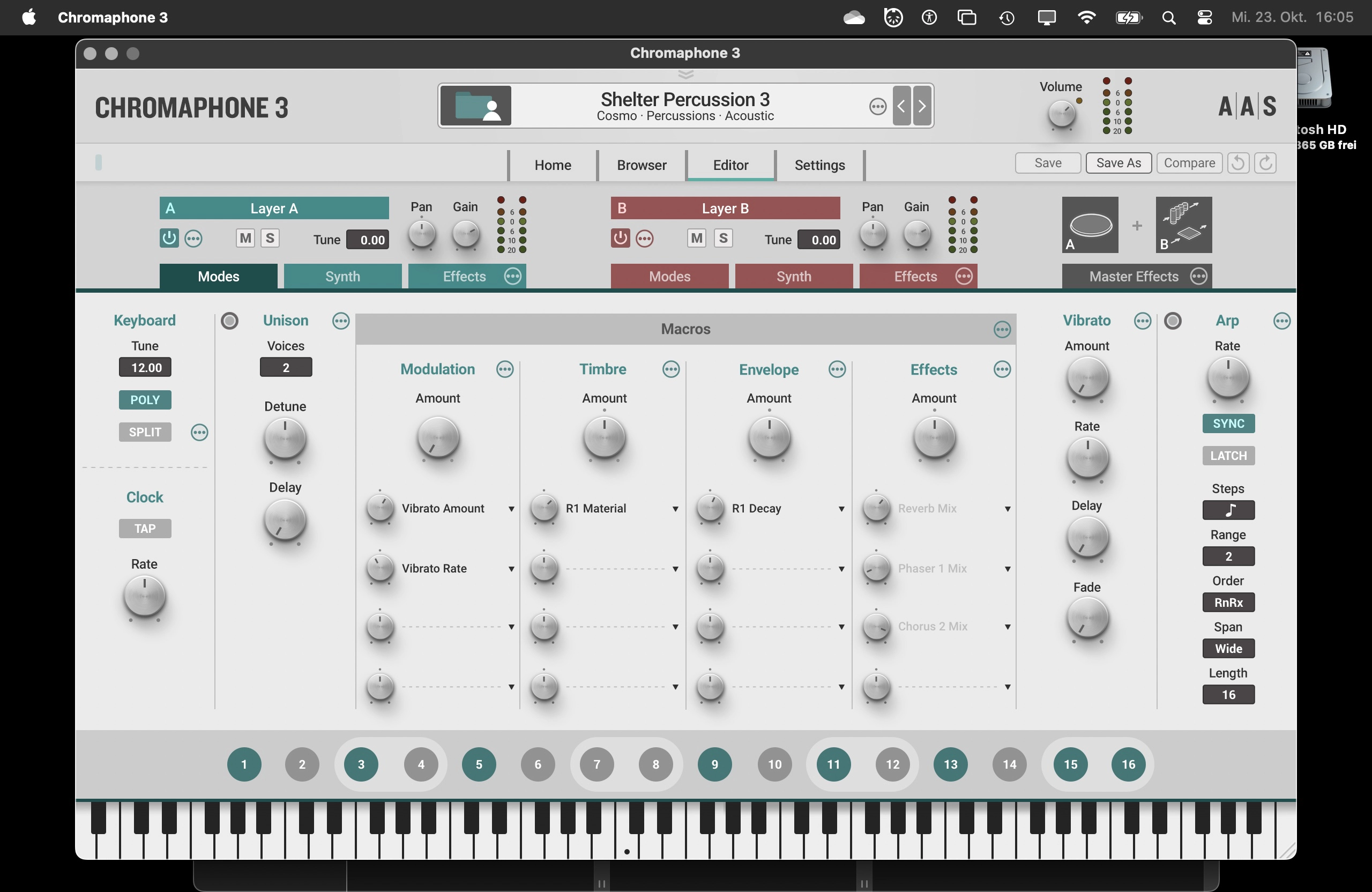Open Time Machine menu bar icon
This screenshot has height=892, width=1372.
tap(1006, 17)
